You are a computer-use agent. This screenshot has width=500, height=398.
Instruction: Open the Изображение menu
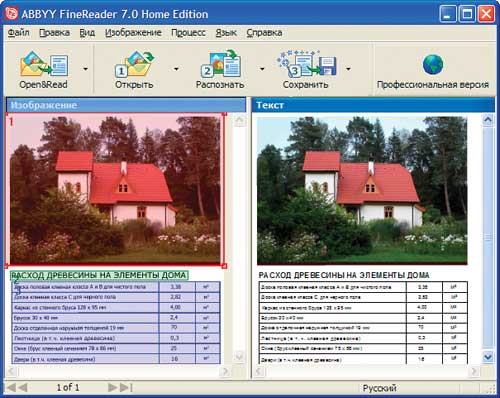click(x=133, y=33)
